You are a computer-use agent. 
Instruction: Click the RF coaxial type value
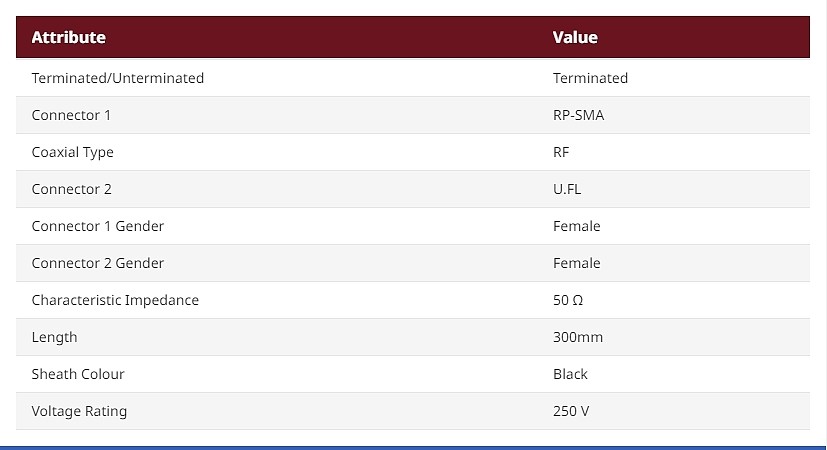tap(561, 152)
